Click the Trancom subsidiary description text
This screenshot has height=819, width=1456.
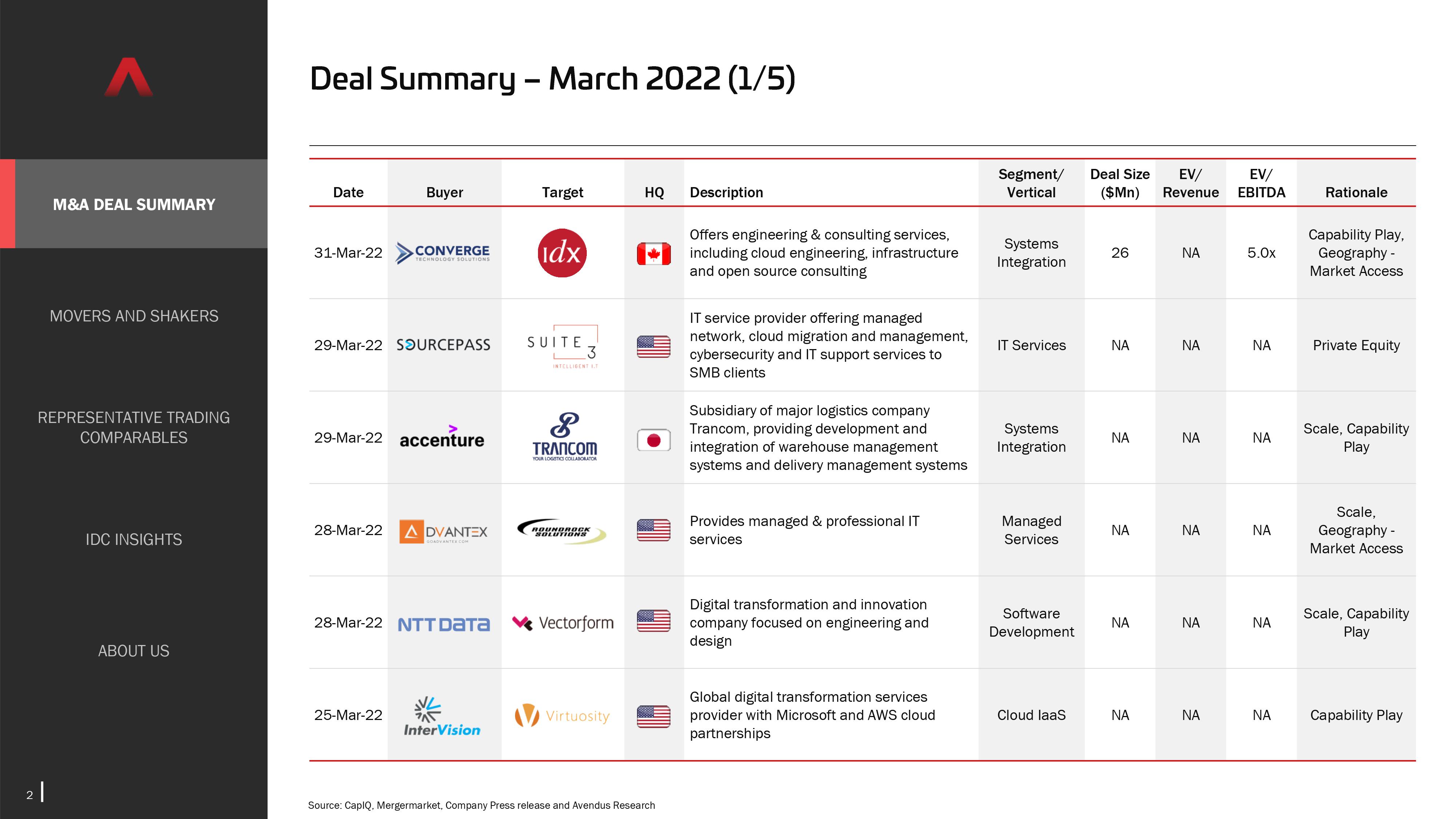coord(828,438)
